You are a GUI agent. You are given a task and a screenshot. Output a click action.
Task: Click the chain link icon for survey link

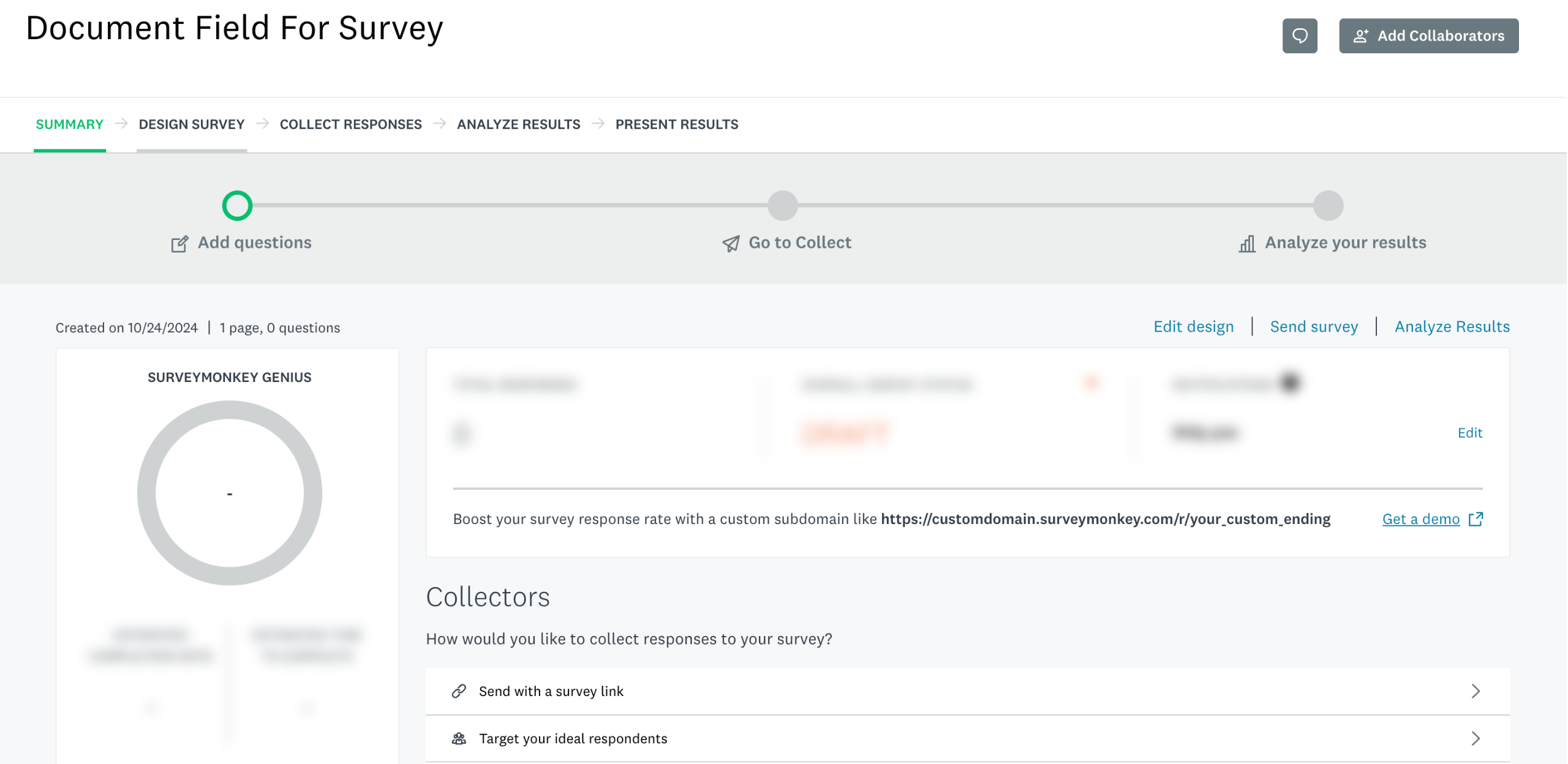[459, 691]
